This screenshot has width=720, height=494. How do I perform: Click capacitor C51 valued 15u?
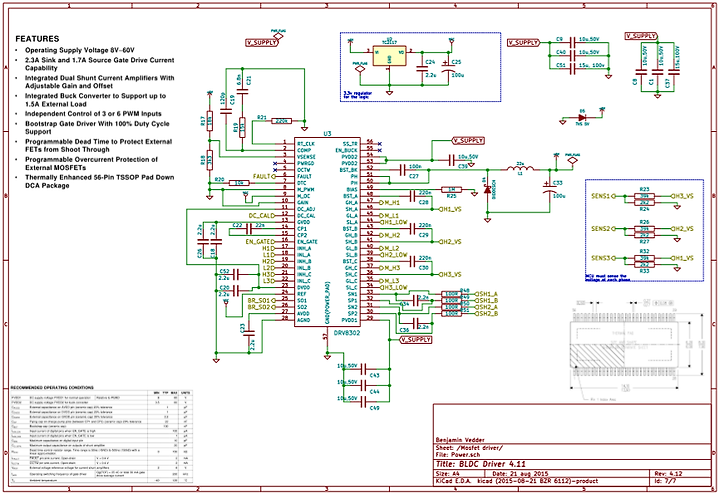572,69
